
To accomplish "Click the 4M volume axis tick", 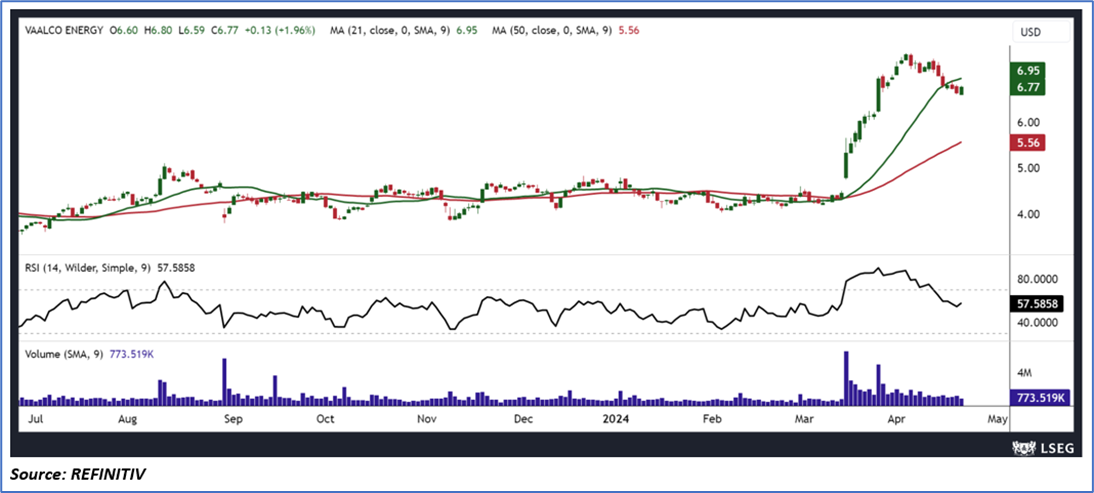I will click(x=1026, y=372).
